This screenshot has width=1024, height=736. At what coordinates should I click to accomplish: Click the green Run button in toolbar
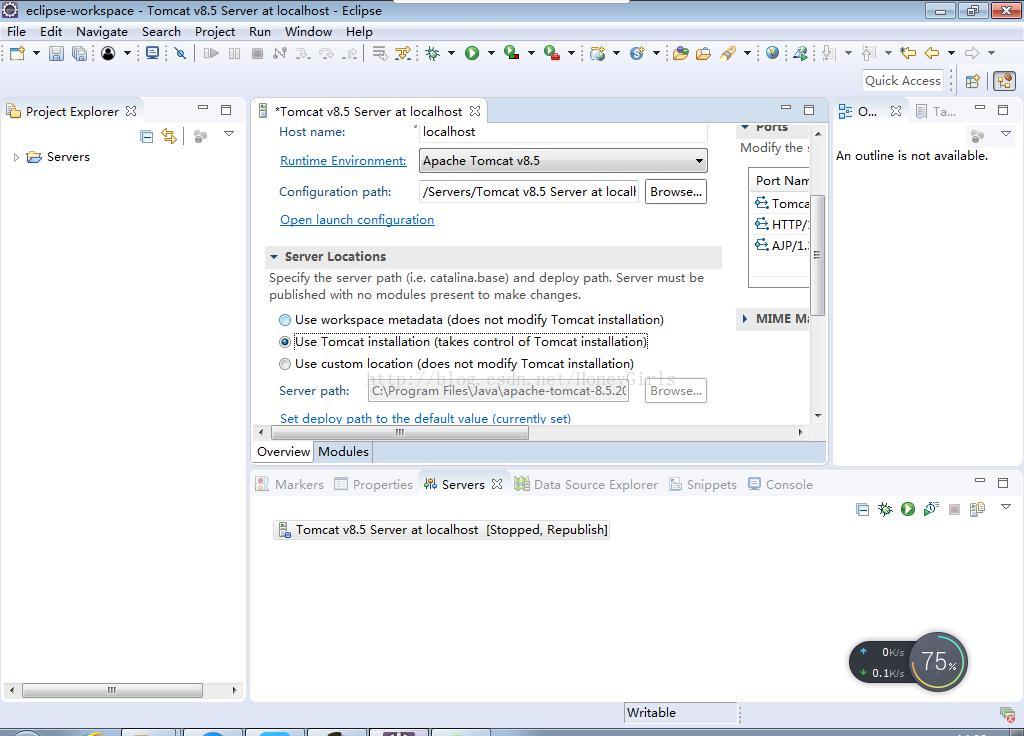[472, 54]
